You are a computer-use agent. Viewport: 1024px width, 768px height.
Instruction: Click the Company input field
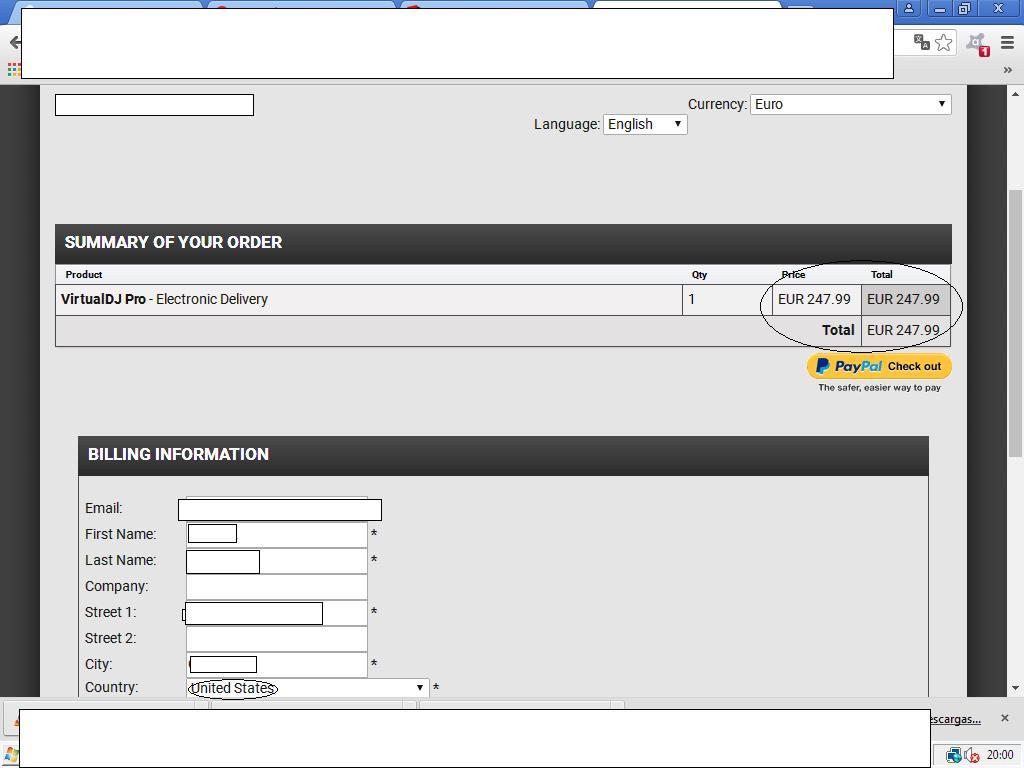276,586
